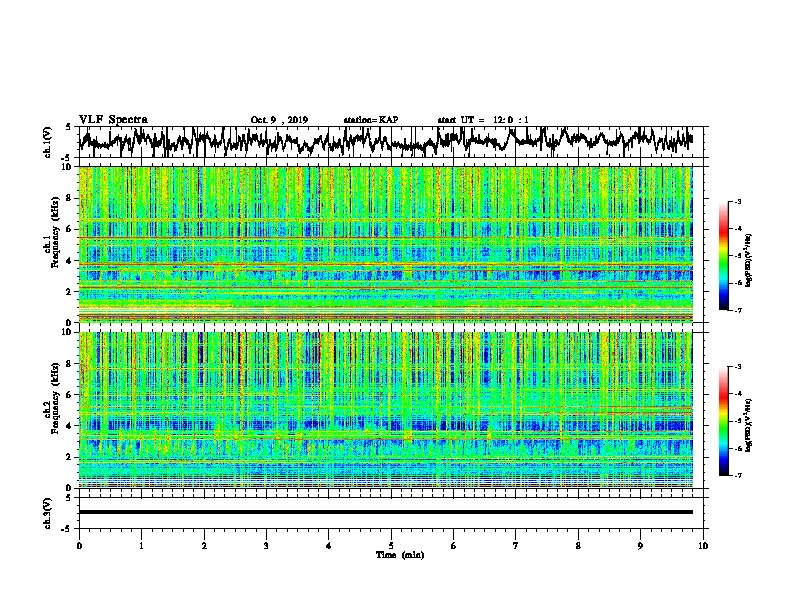
Task: Click the 'start UT = 12: 0 : 1' text
Action: pos(483,120)
